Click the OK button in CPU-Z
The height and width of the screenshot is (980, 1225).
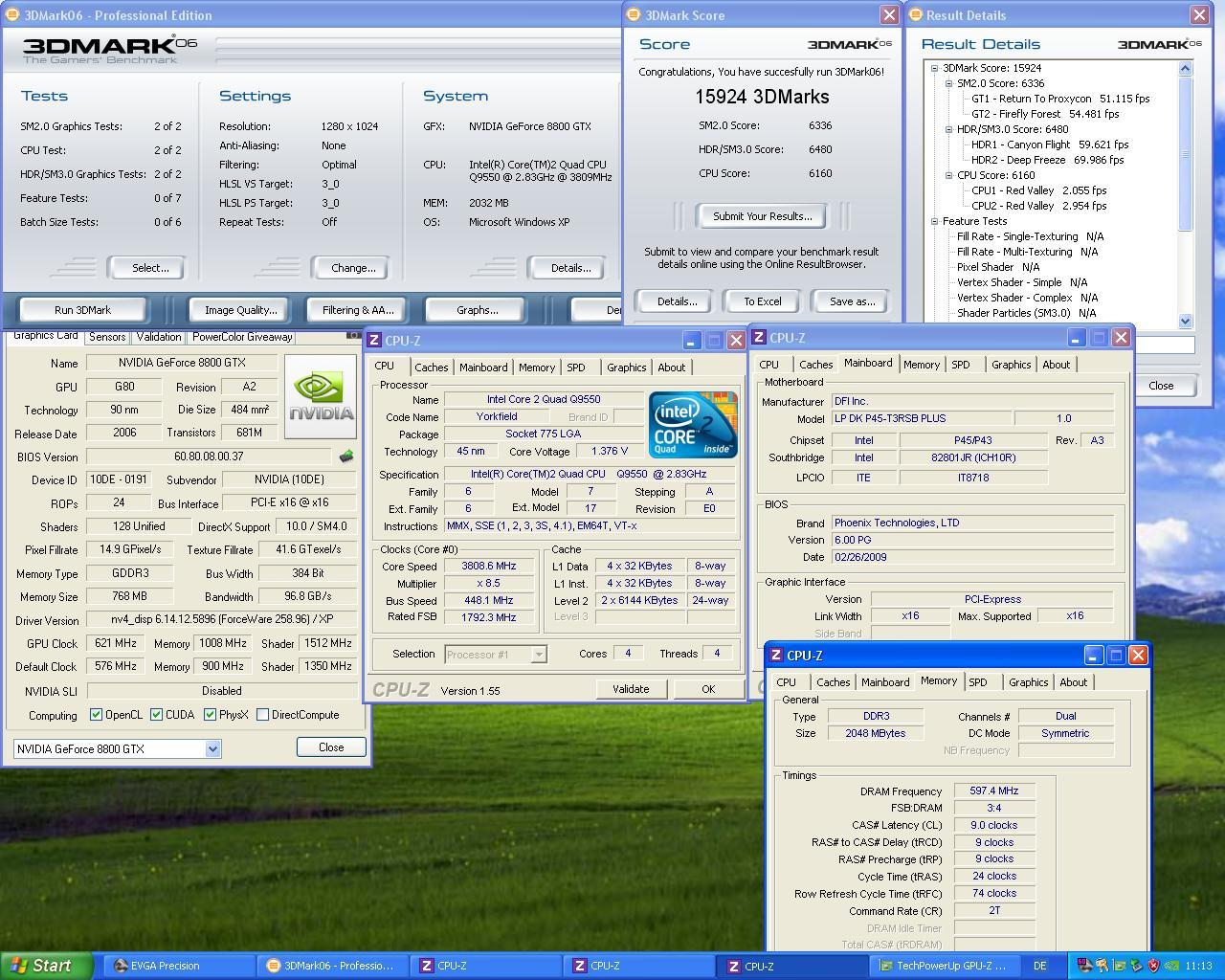tap(708, 689)
